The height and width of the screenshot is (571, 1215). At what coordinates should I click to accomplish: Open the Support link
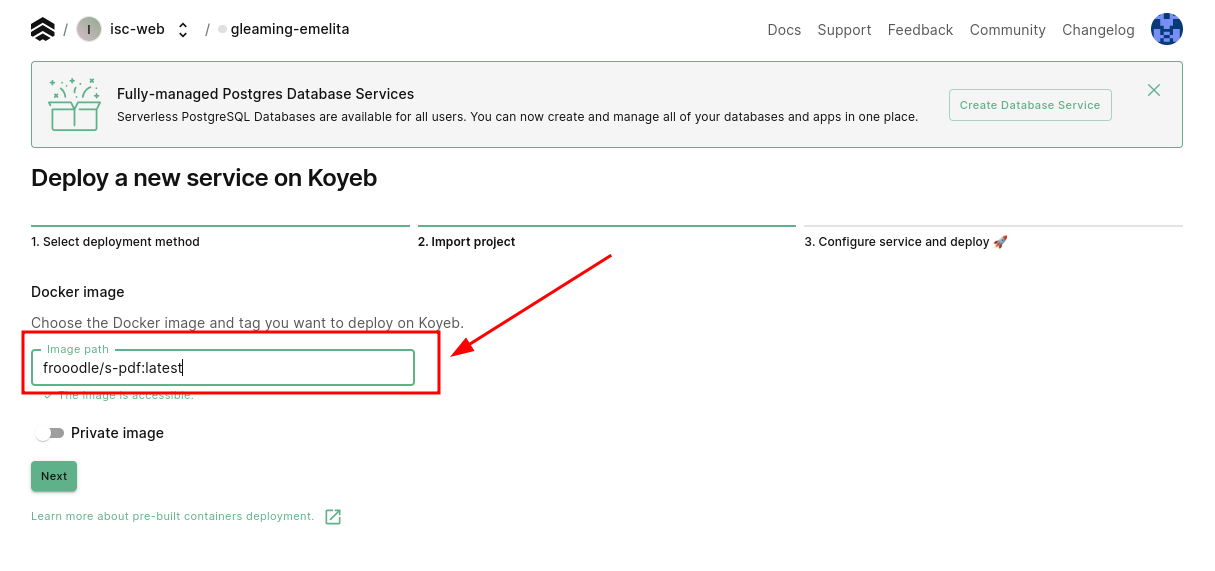coord(844,30)
